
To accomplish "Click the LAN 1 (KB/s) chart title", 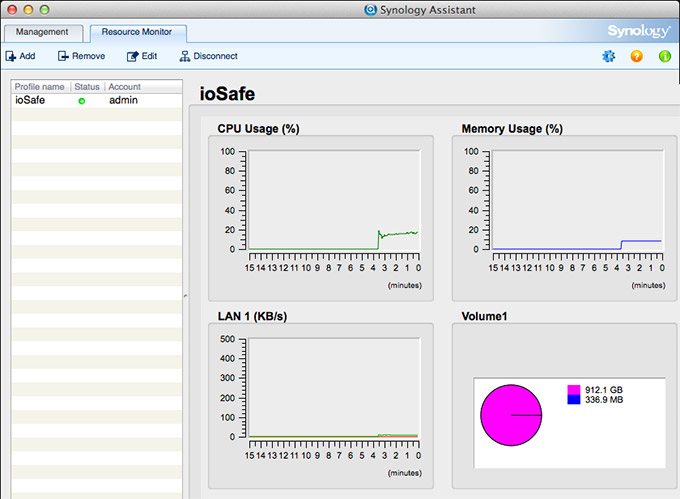I will point(252,316).
